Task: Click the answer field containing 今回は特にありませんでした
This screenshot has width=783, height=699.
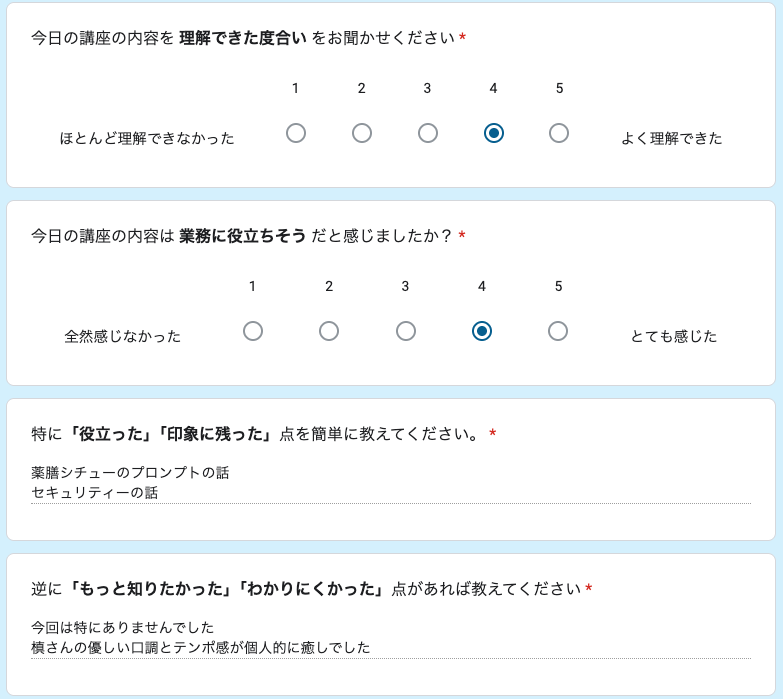Action: (390, 638)
